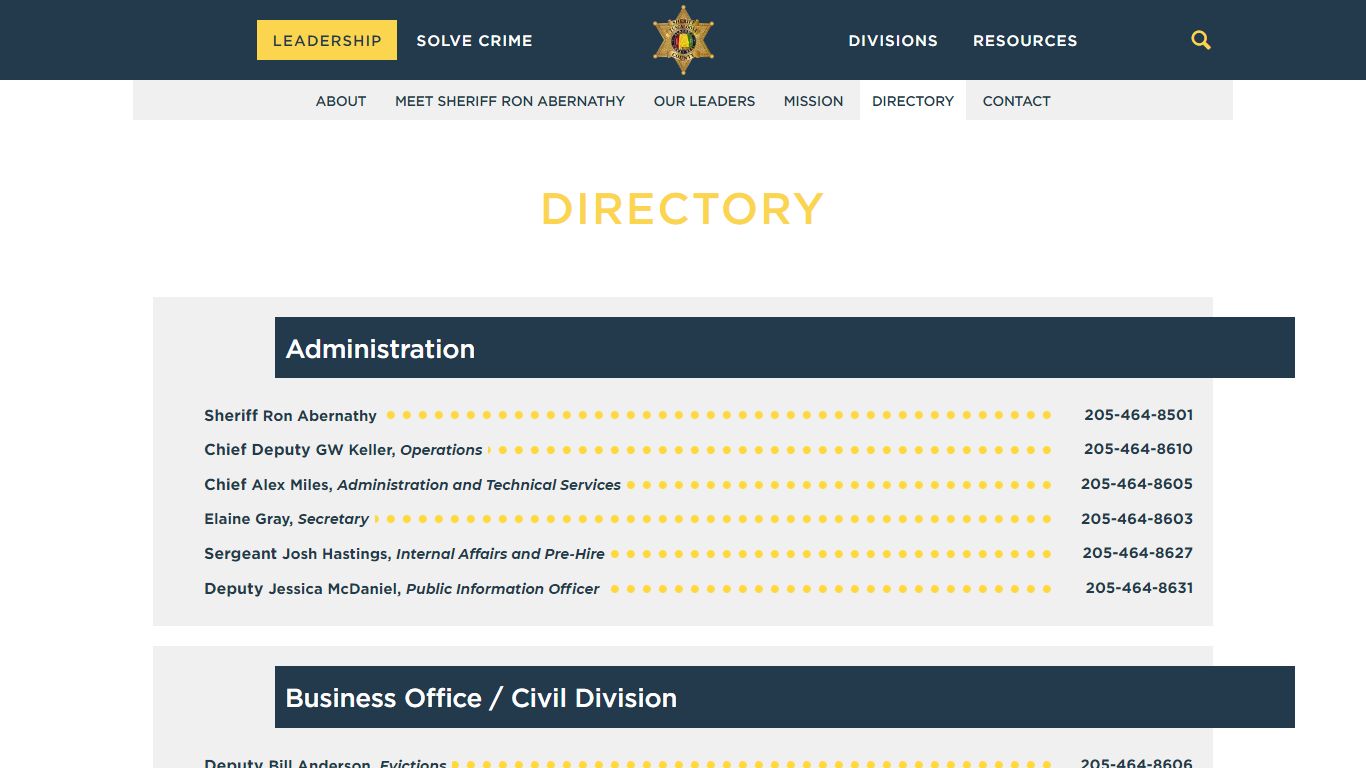Image resolution: width=1366 pixels, height=768 pixels.
Task: Click phone number 205-464-8605
Action: click(1137, 484)
